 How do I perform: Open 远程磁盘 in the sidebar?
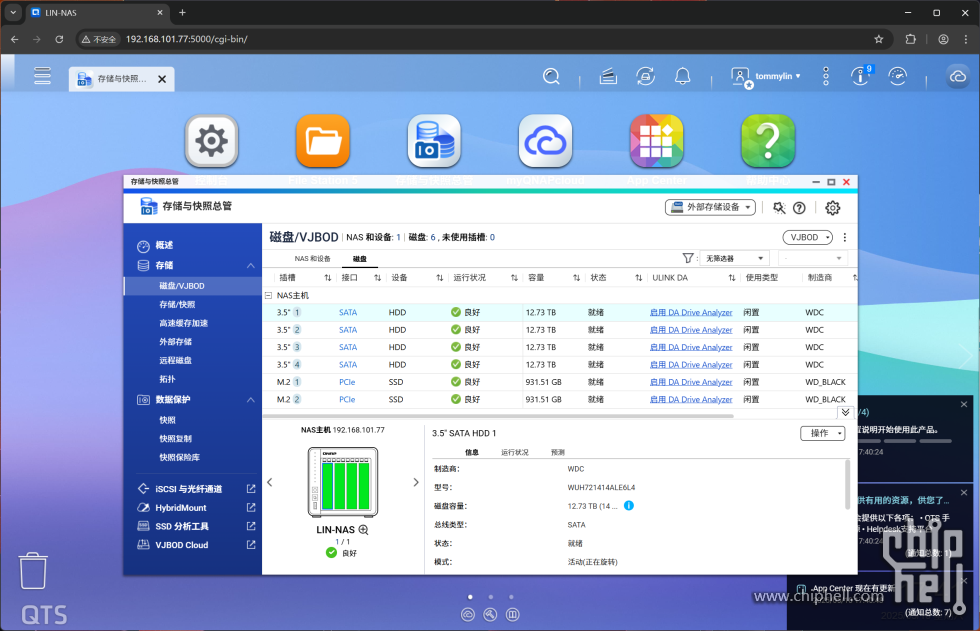pos(175,360)
